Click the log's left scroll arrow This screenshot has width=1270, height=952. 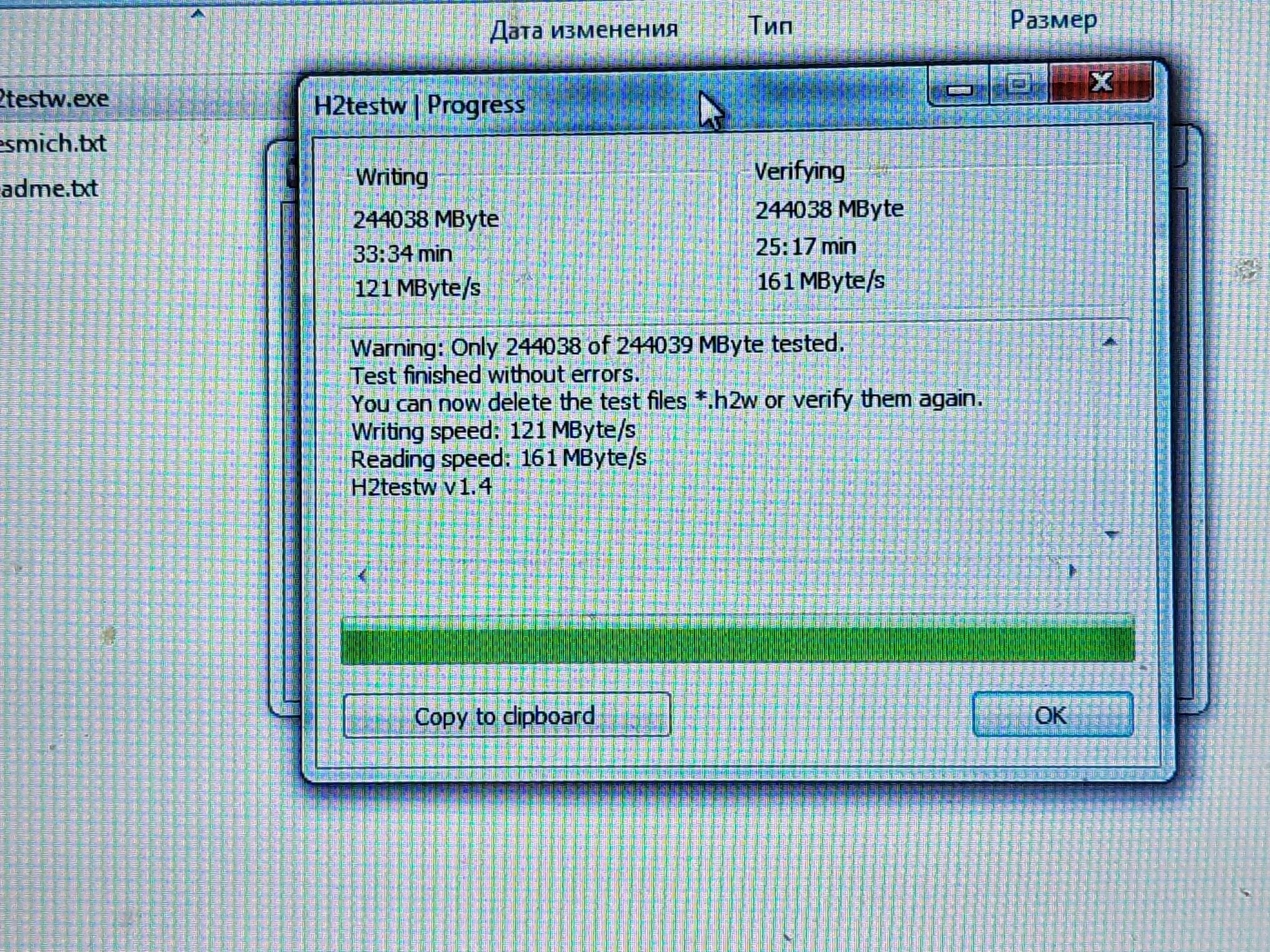pos(363,576)
